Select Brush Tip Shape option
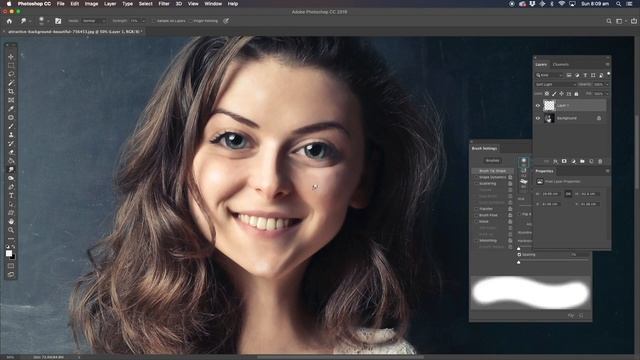 click(492, 171)
